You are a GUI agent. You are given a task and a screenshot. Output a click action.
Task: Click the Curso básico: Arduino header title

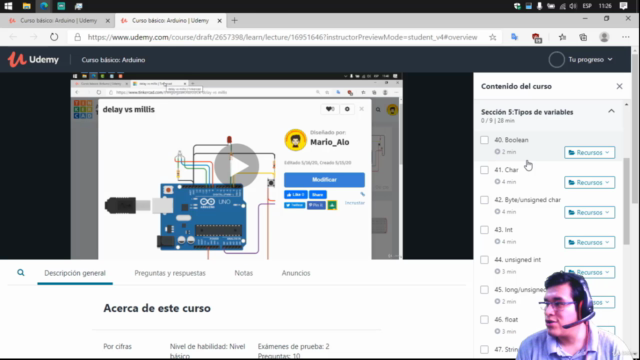(x=113, y=60)
